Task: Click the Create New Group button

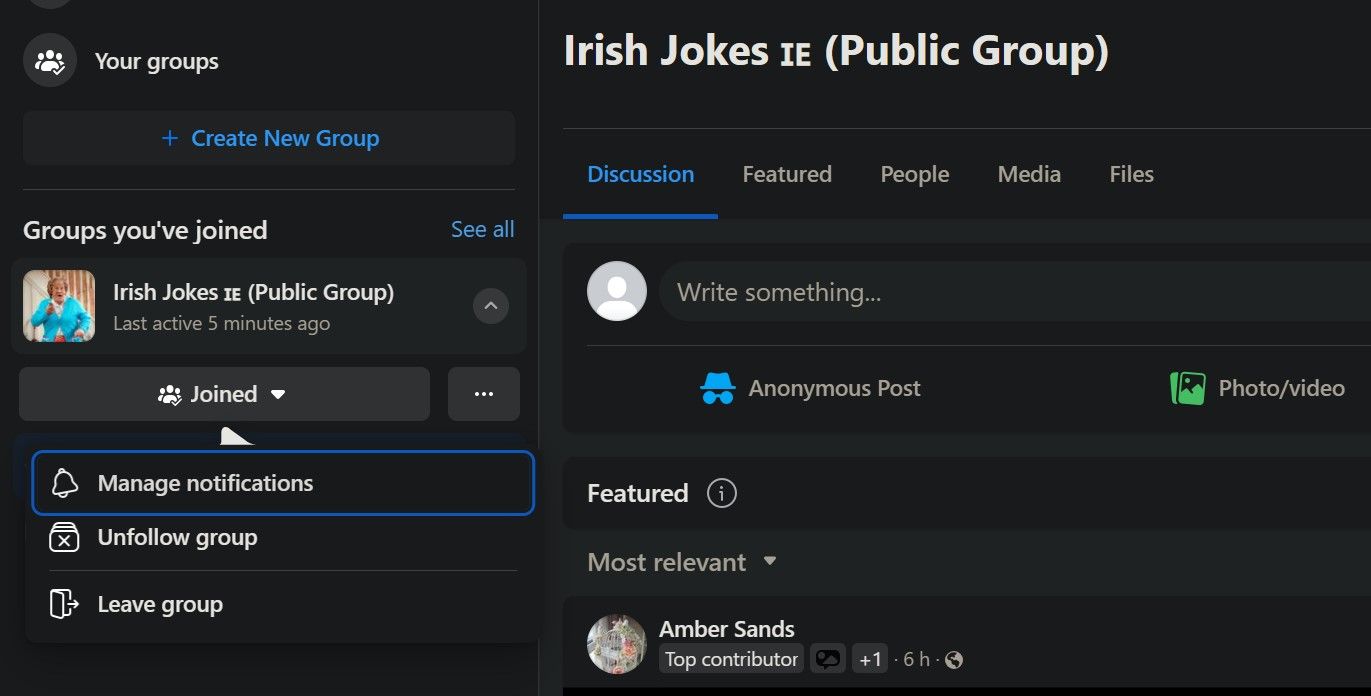Action: [269, 138]
